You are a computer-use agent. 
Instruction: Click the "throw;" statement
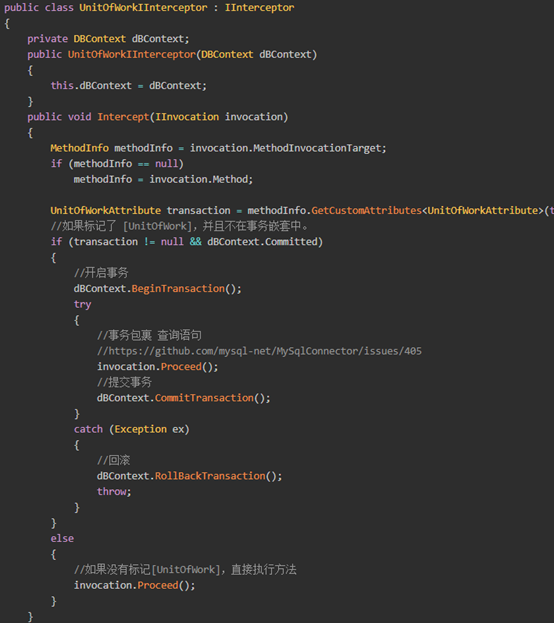[114, 491]
